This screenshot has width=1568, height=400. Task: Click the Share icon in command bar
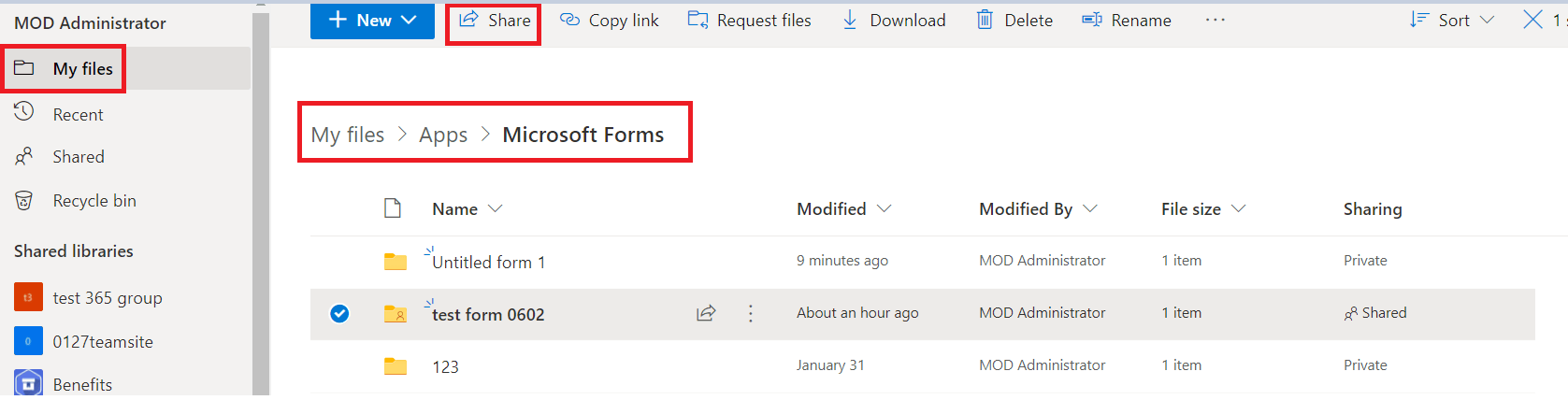(x=468, y=20)
